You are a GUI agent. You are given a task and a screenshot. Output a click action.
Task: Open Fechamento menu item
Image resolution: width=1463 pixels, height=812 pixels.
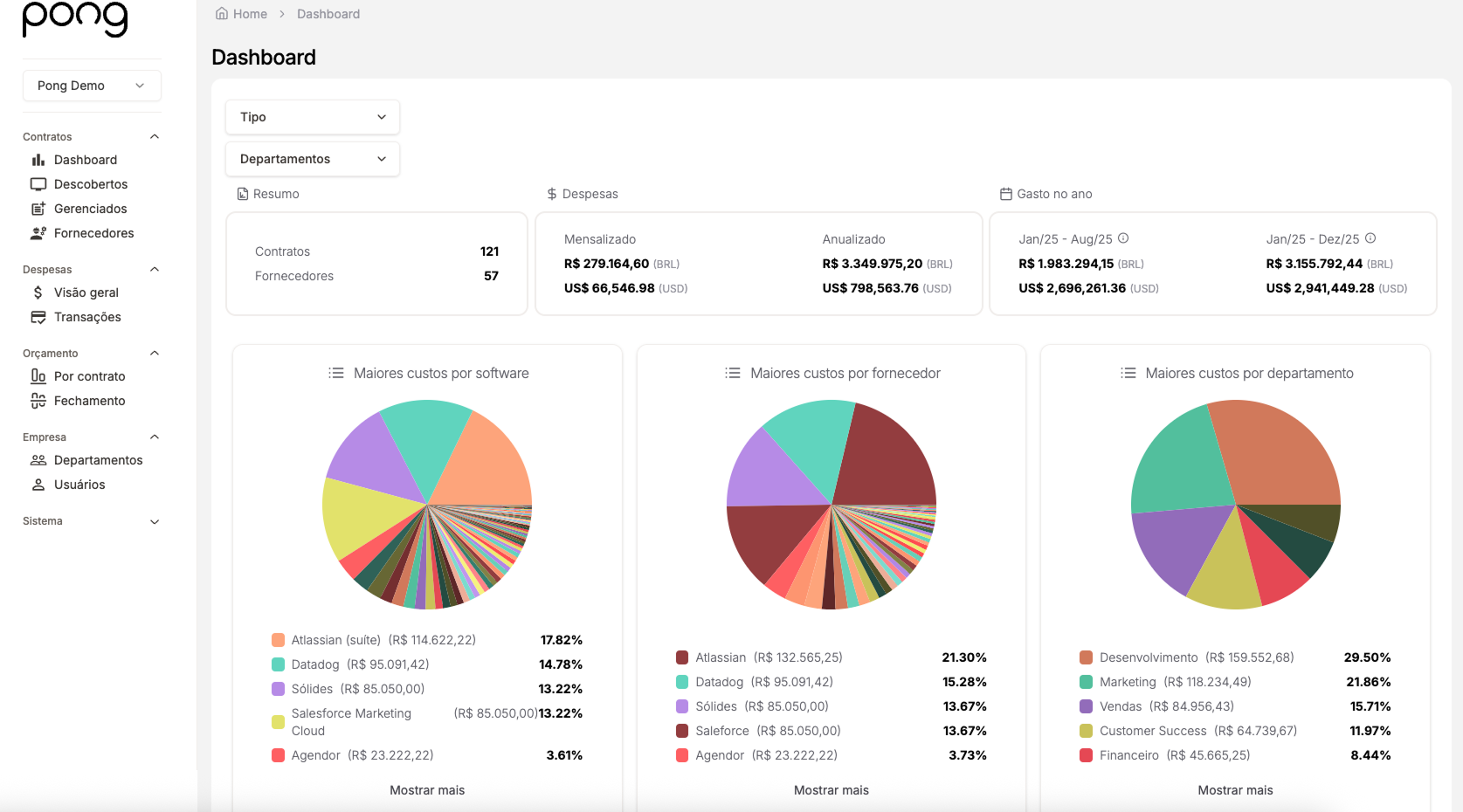click(92, 401)
